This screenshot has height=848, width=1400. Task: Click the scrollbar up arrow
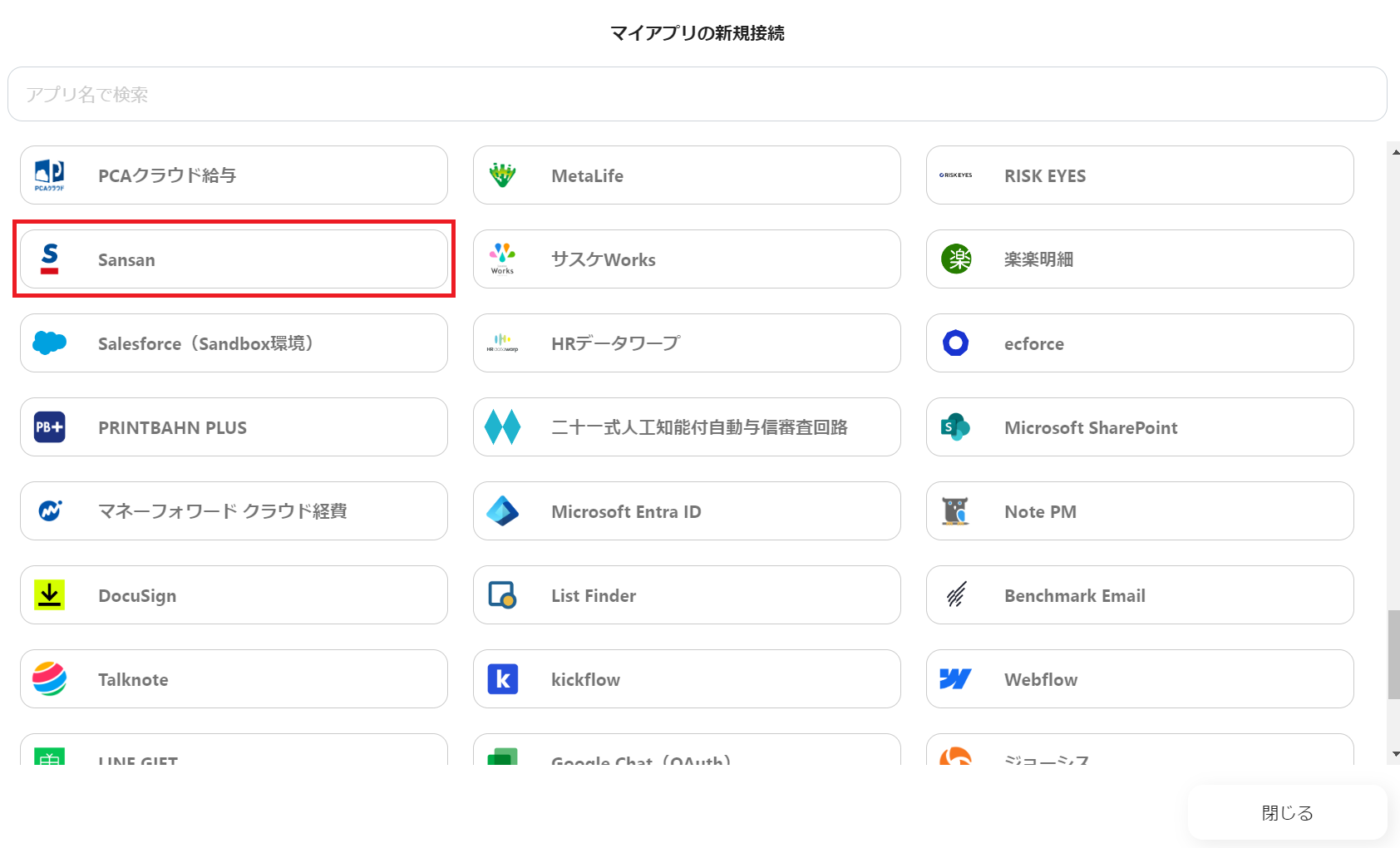(x=1395, y=152)
